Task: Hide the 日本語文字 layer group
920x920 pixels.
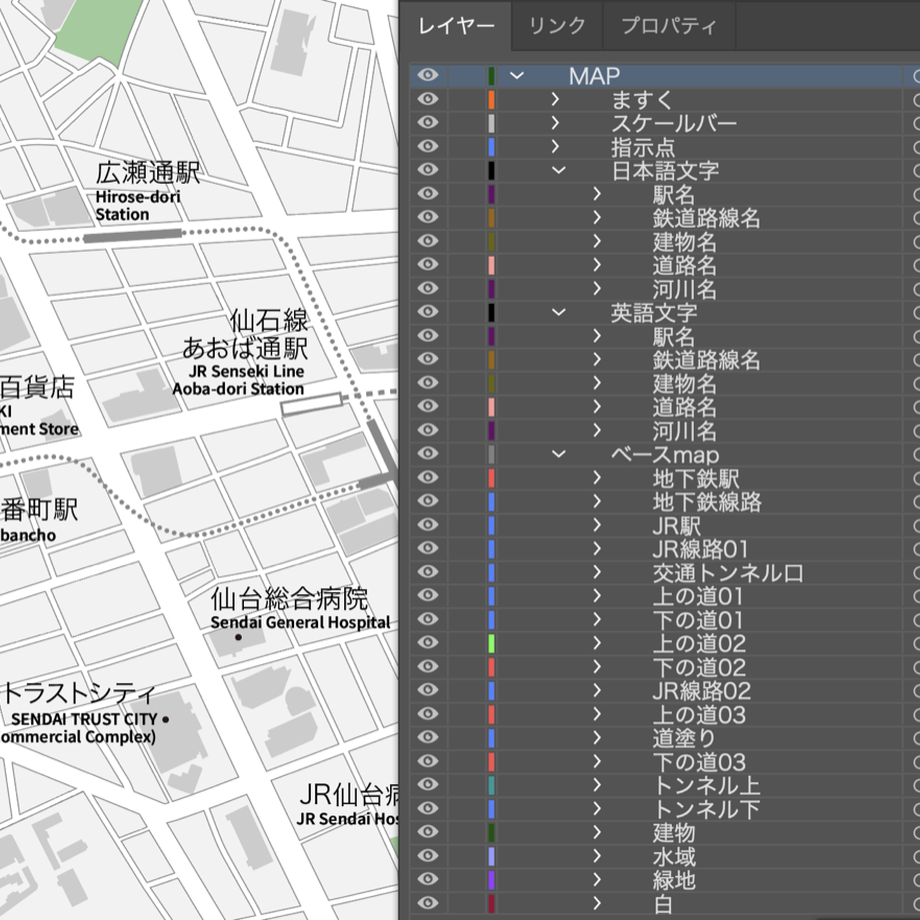Action: click(428, 170)
